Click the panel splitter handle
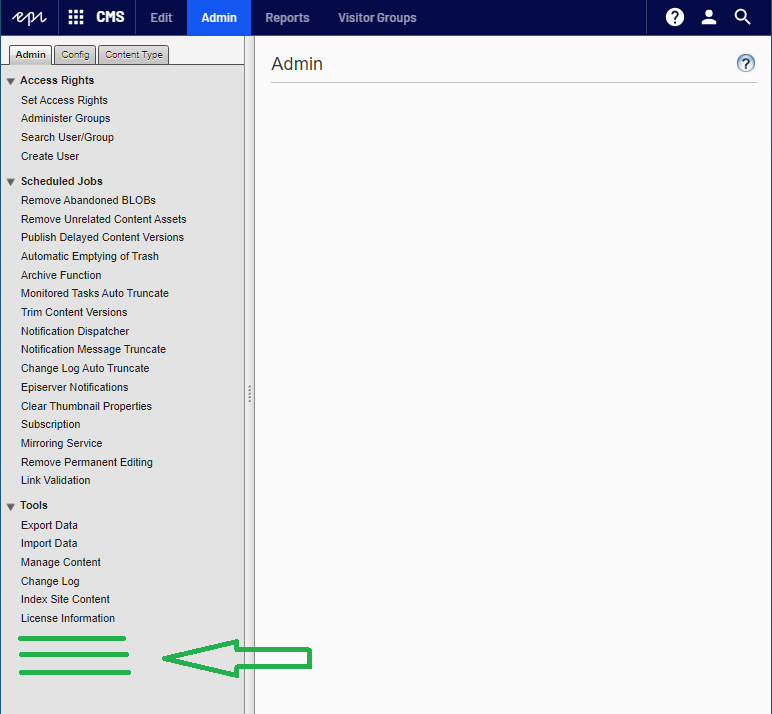This screenshot has width=772, height=714. (x=249, y=394)
